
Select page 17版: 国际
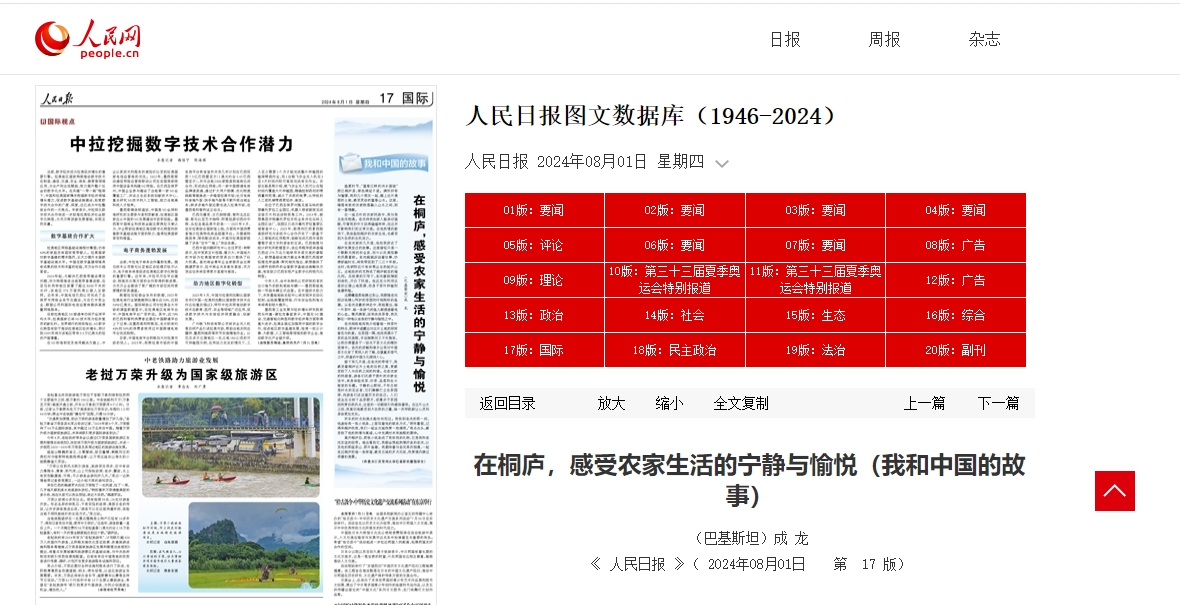534,350
